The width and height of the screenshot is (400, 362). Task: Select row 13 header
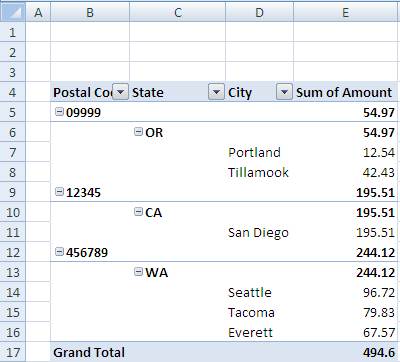pyautogui.click(x=13, y=272)
